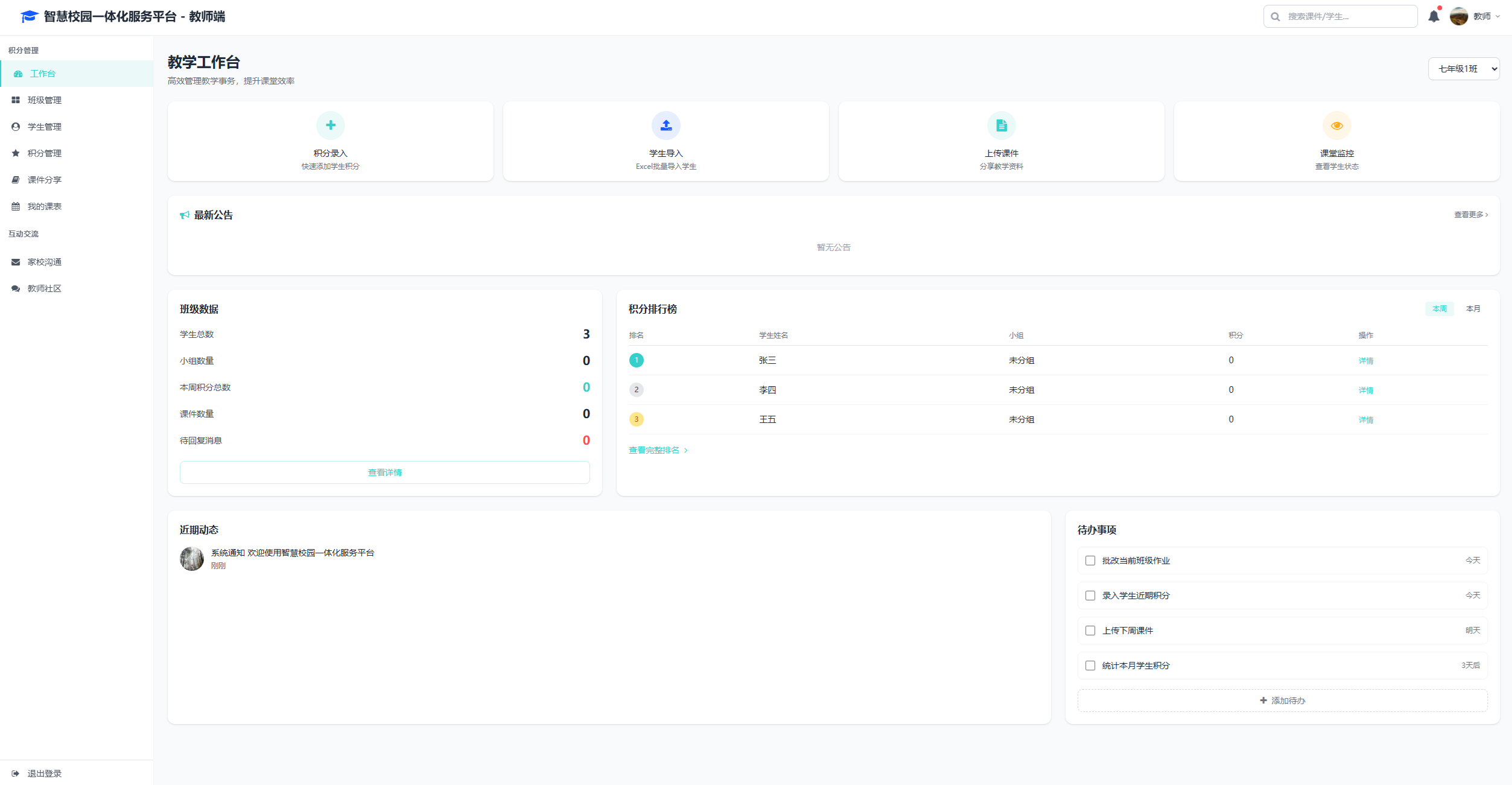Click the 退出登录 logout icon
This screenshot has width=1512, height=785.
pyautogui.click(x=16, y=773)
